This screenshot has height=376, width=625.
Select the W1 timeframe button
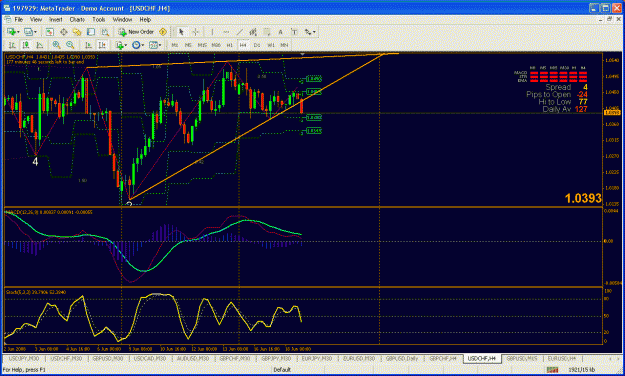271,45
